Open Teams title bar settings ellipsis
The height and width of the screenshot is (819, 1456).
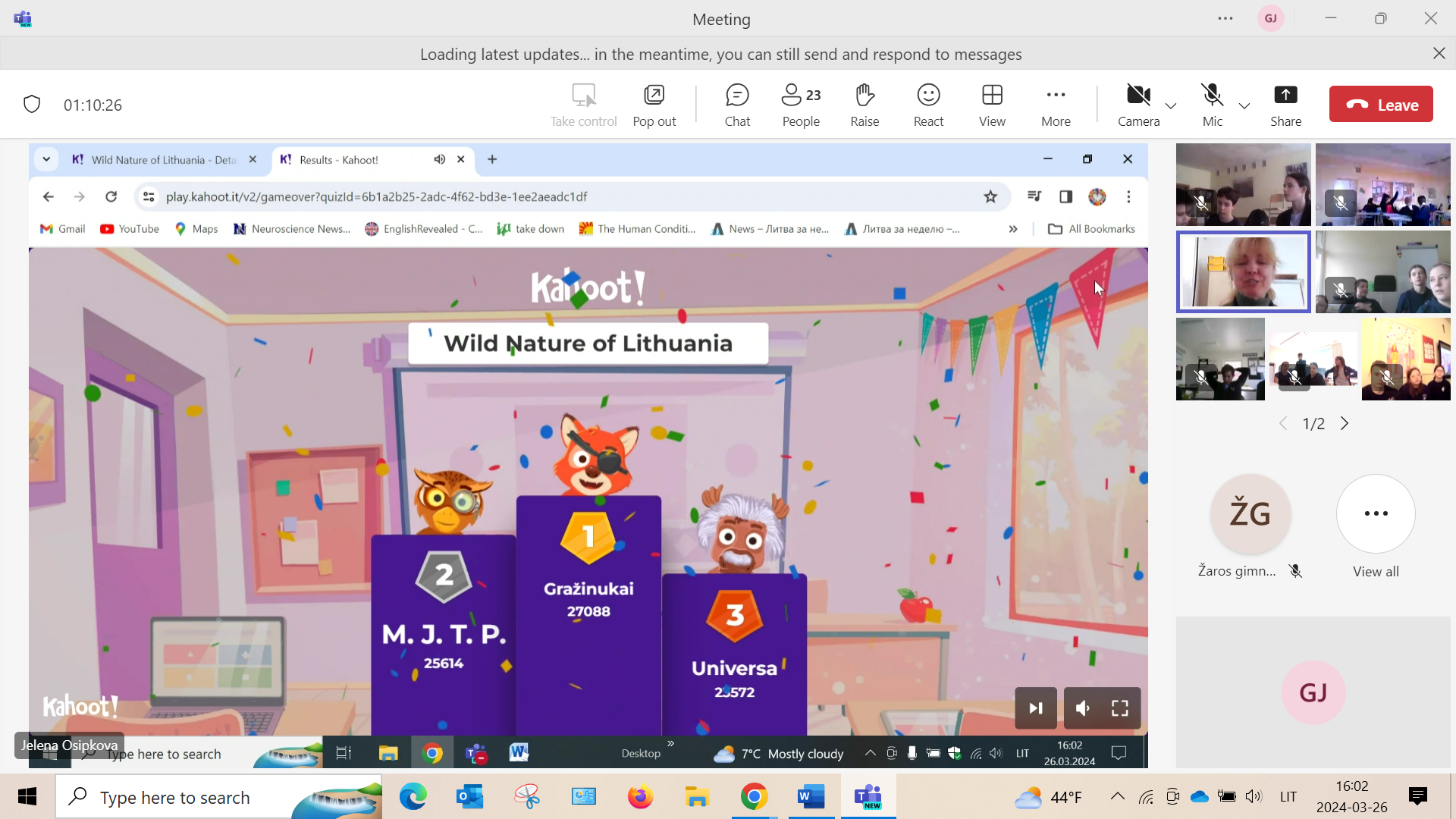(1225, 18)
